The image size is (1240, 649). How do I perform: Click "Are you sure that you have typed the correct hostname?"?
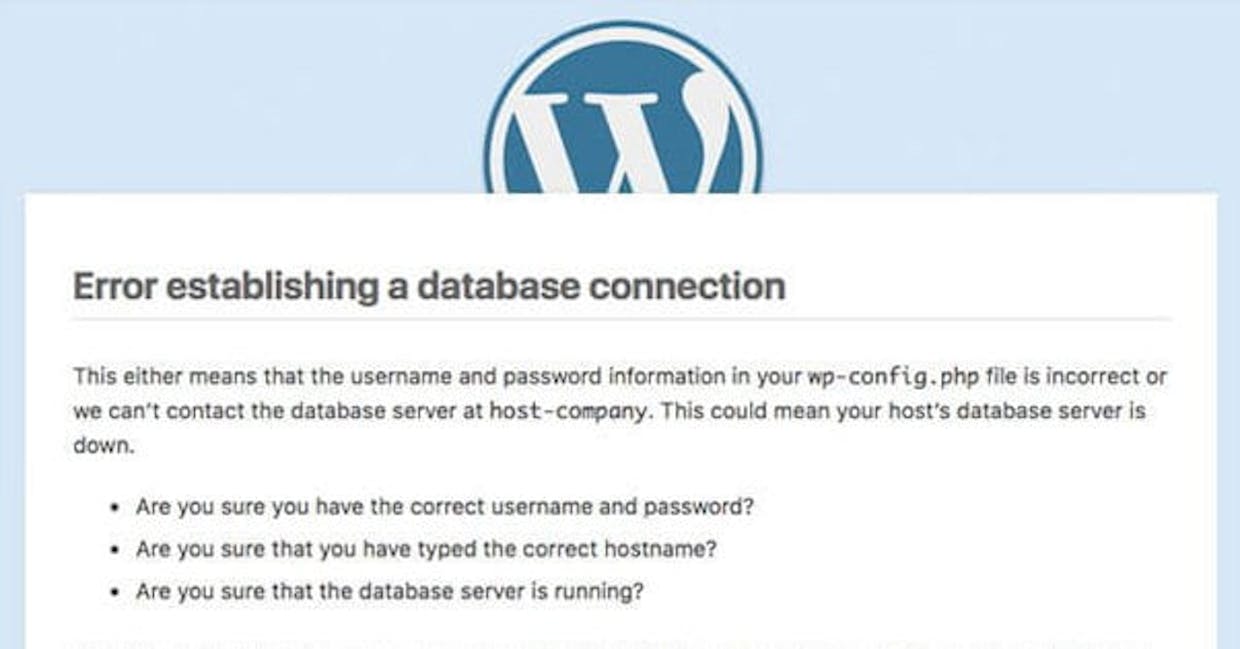(x=427, y=549)
